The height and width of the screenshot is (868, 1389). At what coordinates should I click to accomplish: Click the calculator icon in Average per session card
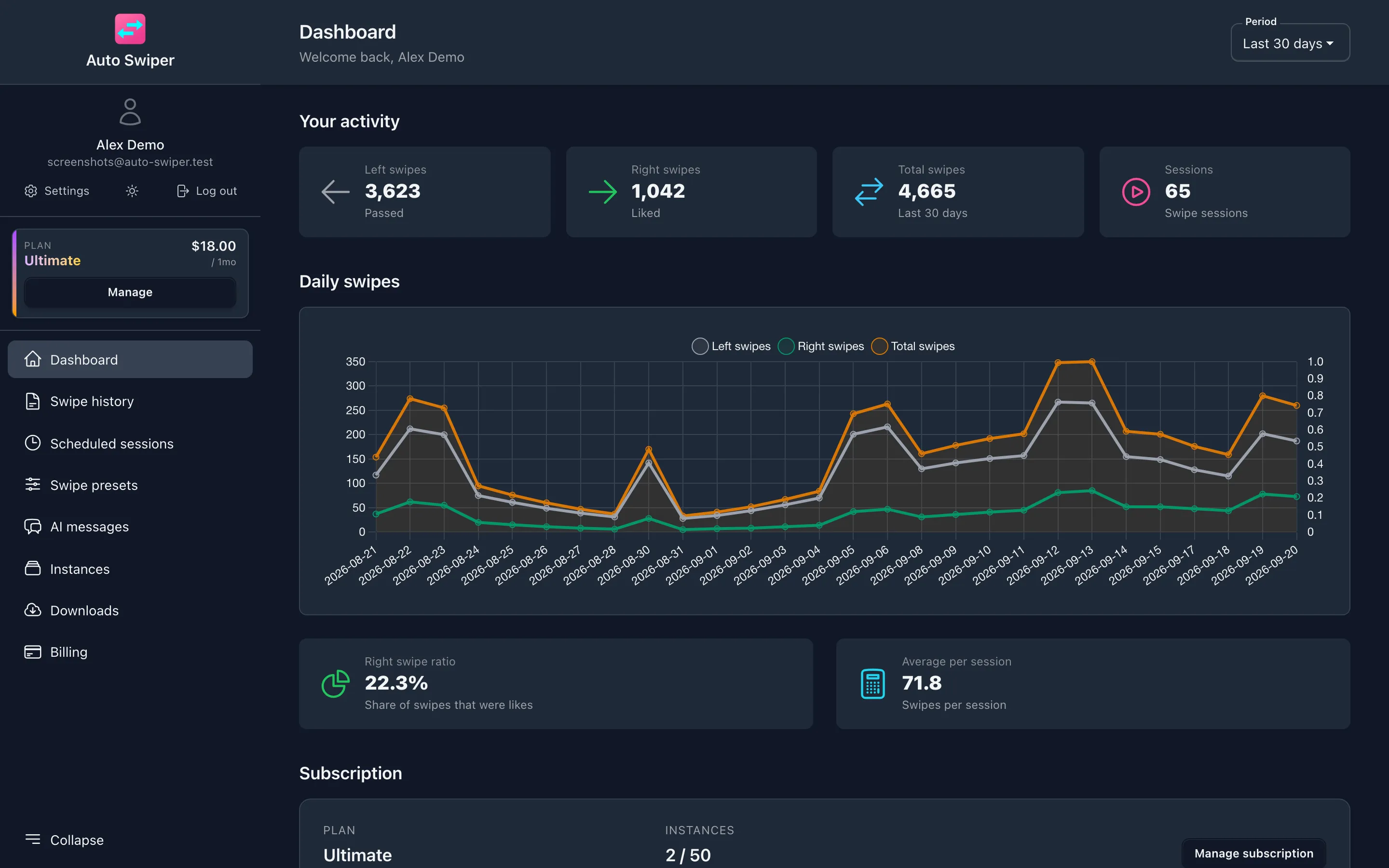point(873,684)
